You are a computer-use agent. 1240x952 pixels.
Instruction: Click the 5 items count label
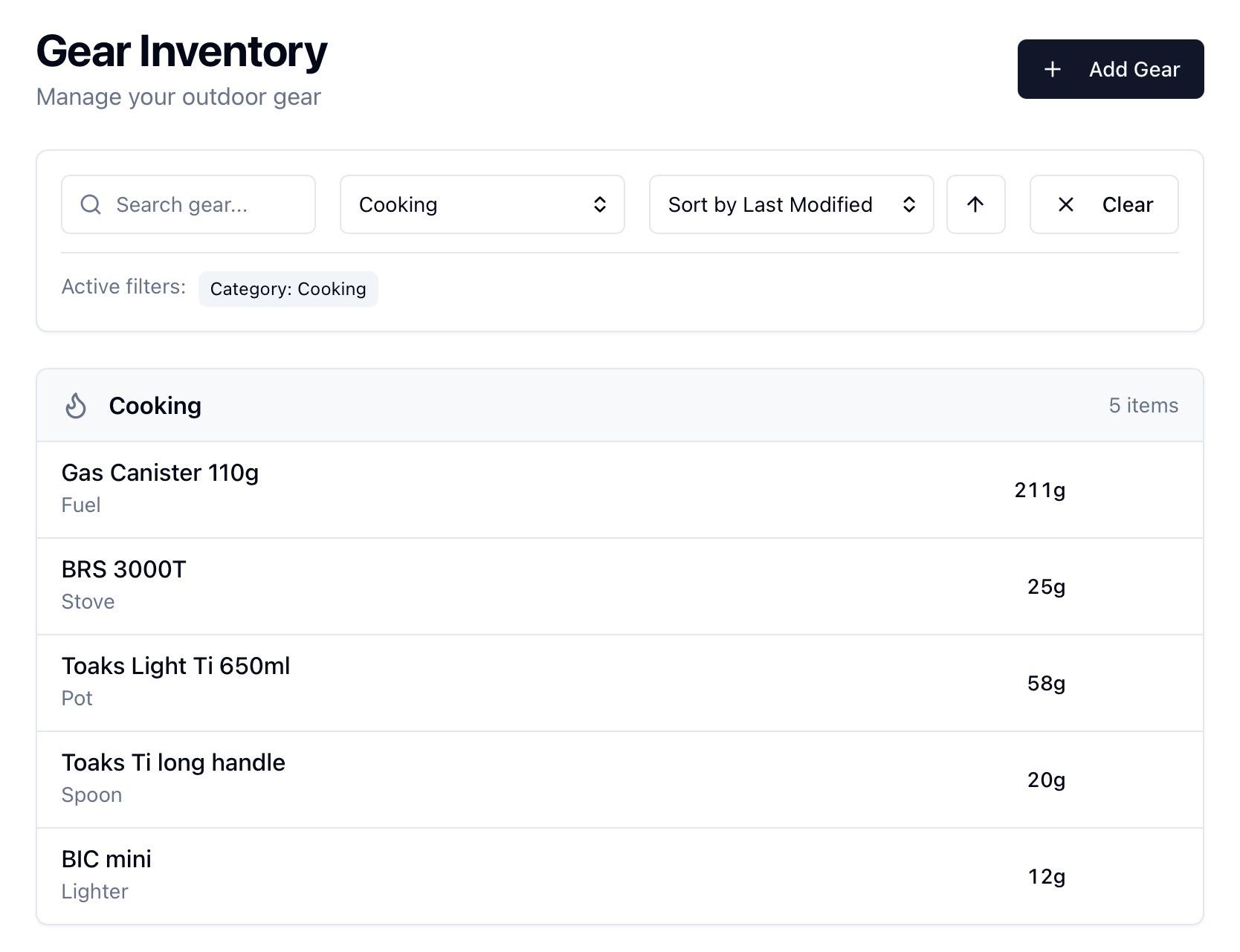pyautogui.click(x=1143, y=406)
